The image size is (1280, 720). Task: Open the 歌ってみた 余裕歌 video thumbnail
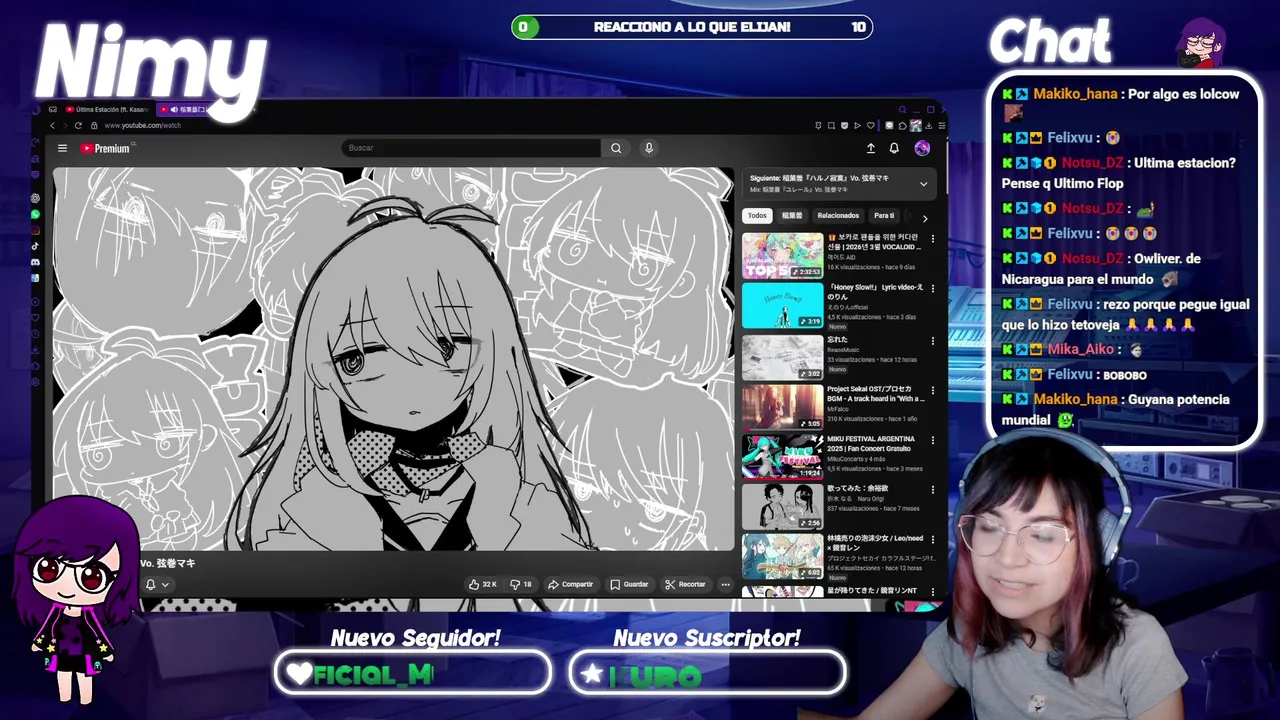pos(782,506)
